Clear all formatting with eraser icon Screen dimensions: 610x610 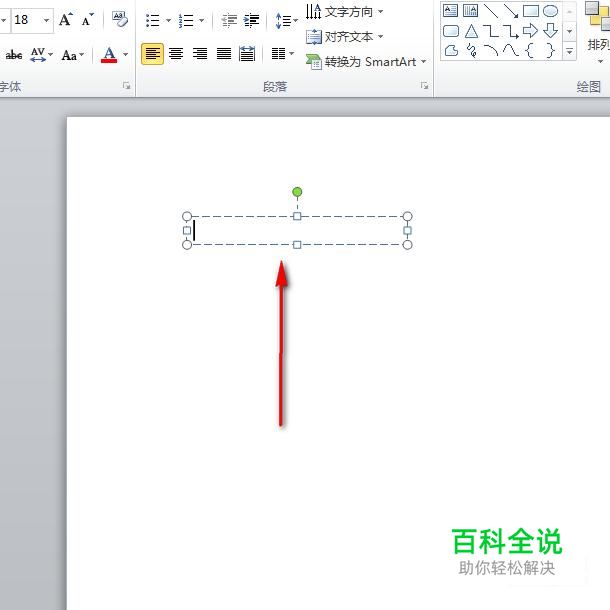coord(120,19)
